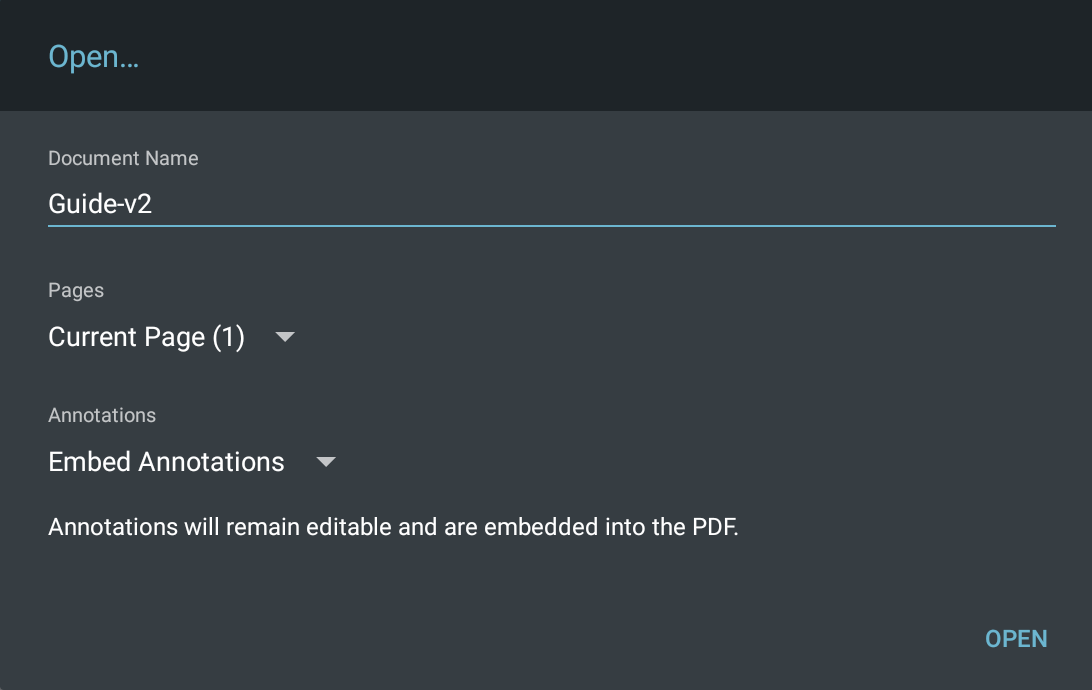Screen dimensions: 1092x690
Task: Click the dialog header bar
Action: click(546, 55)
